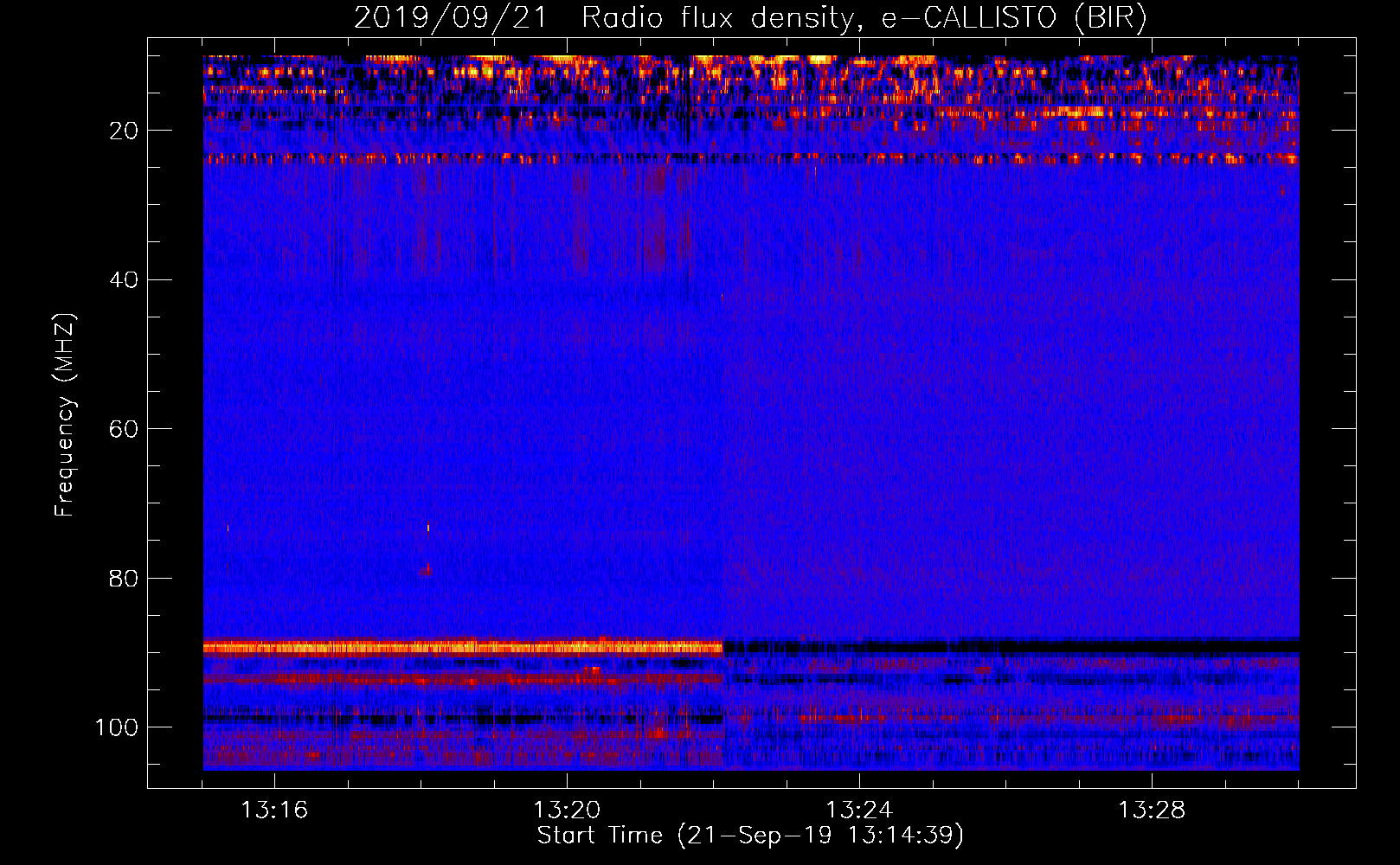Click the 60 MHz frequency tick label

point(124,429)
